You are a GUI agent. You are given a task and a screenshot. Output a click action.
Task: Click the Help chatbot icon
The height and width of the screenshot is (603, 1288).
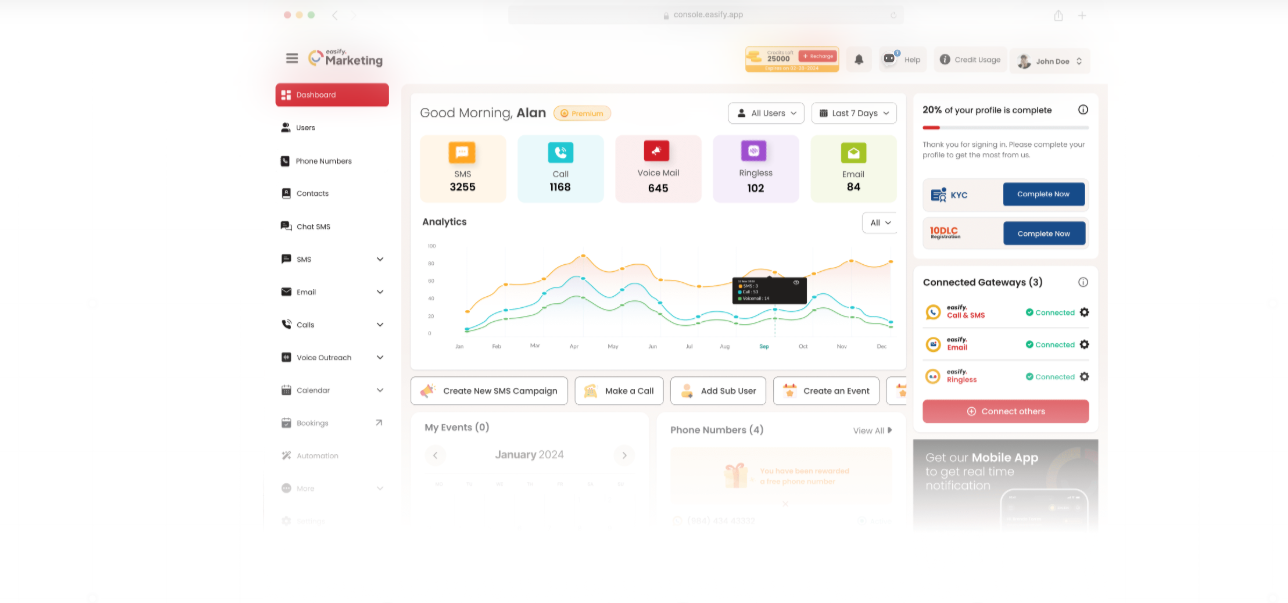(888, 60)
